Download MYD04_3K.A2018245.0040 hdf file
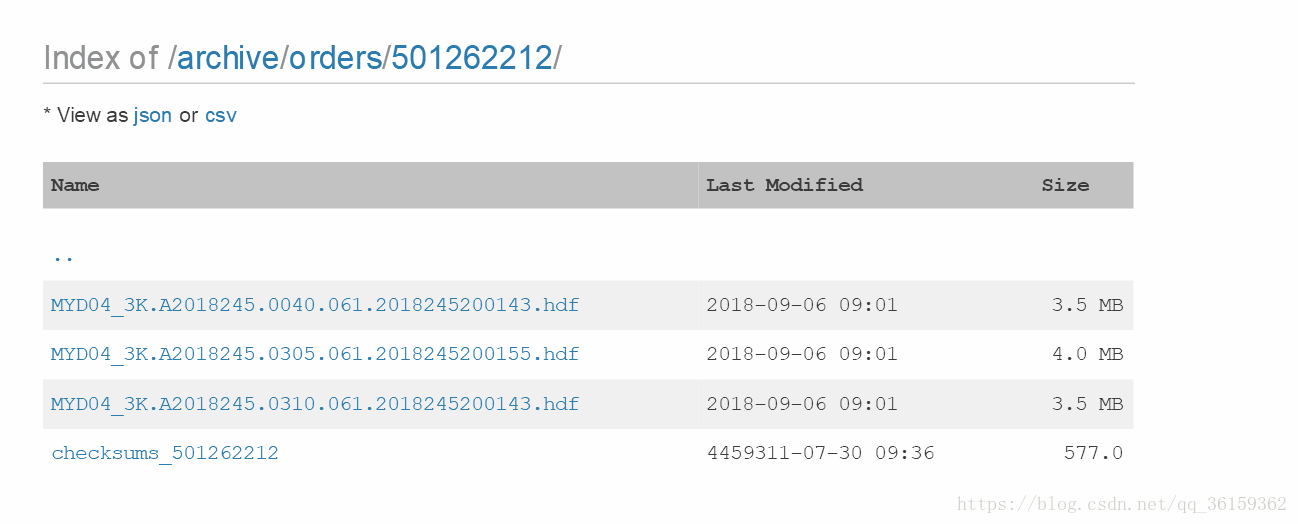The image size is (1298, 524). [315, 305]
